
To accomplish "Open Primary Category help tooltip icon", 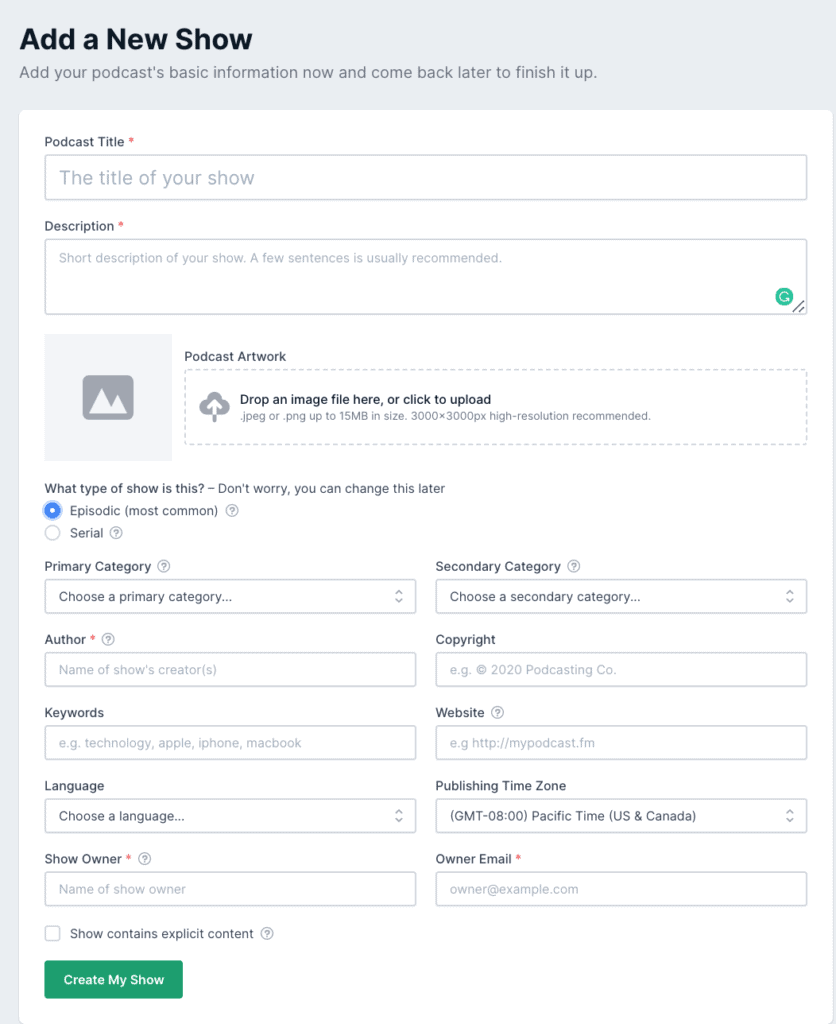I will pyautogui.click(x=164, y=566).
